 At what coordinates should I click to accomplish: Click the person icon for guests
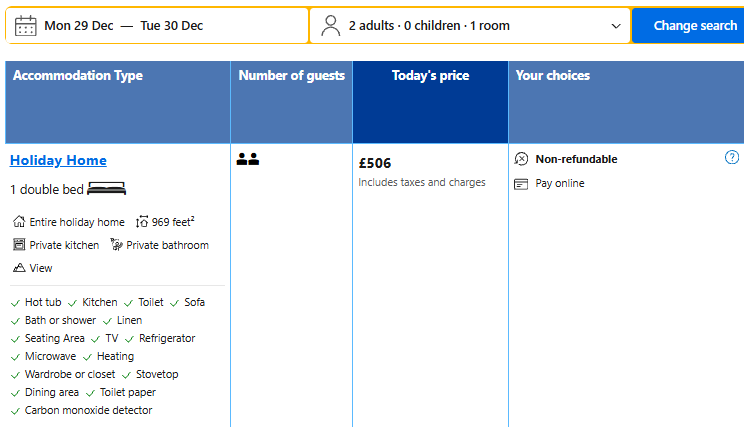click(x=331, y=25)
